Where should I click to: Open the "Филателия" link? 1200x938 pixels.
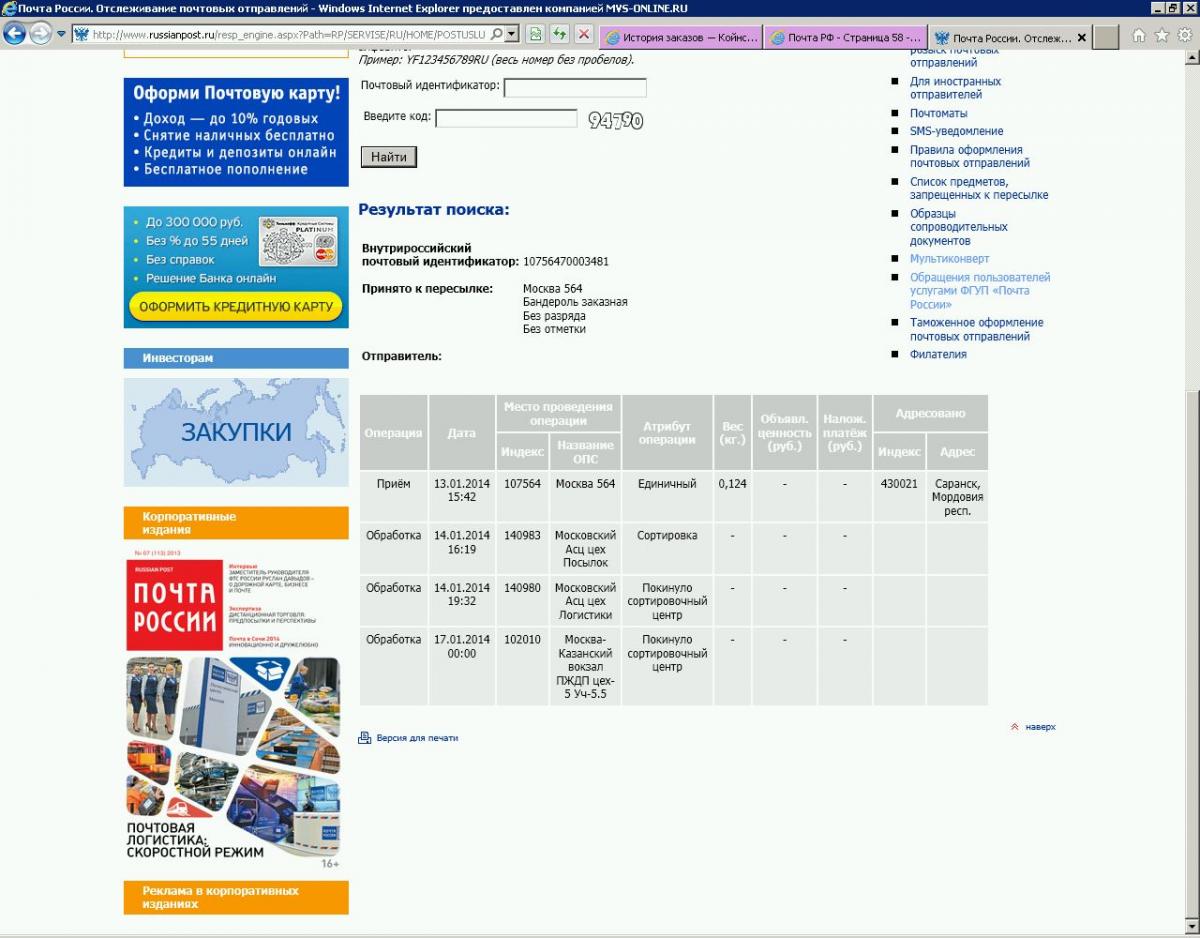(x=938, y=354)
